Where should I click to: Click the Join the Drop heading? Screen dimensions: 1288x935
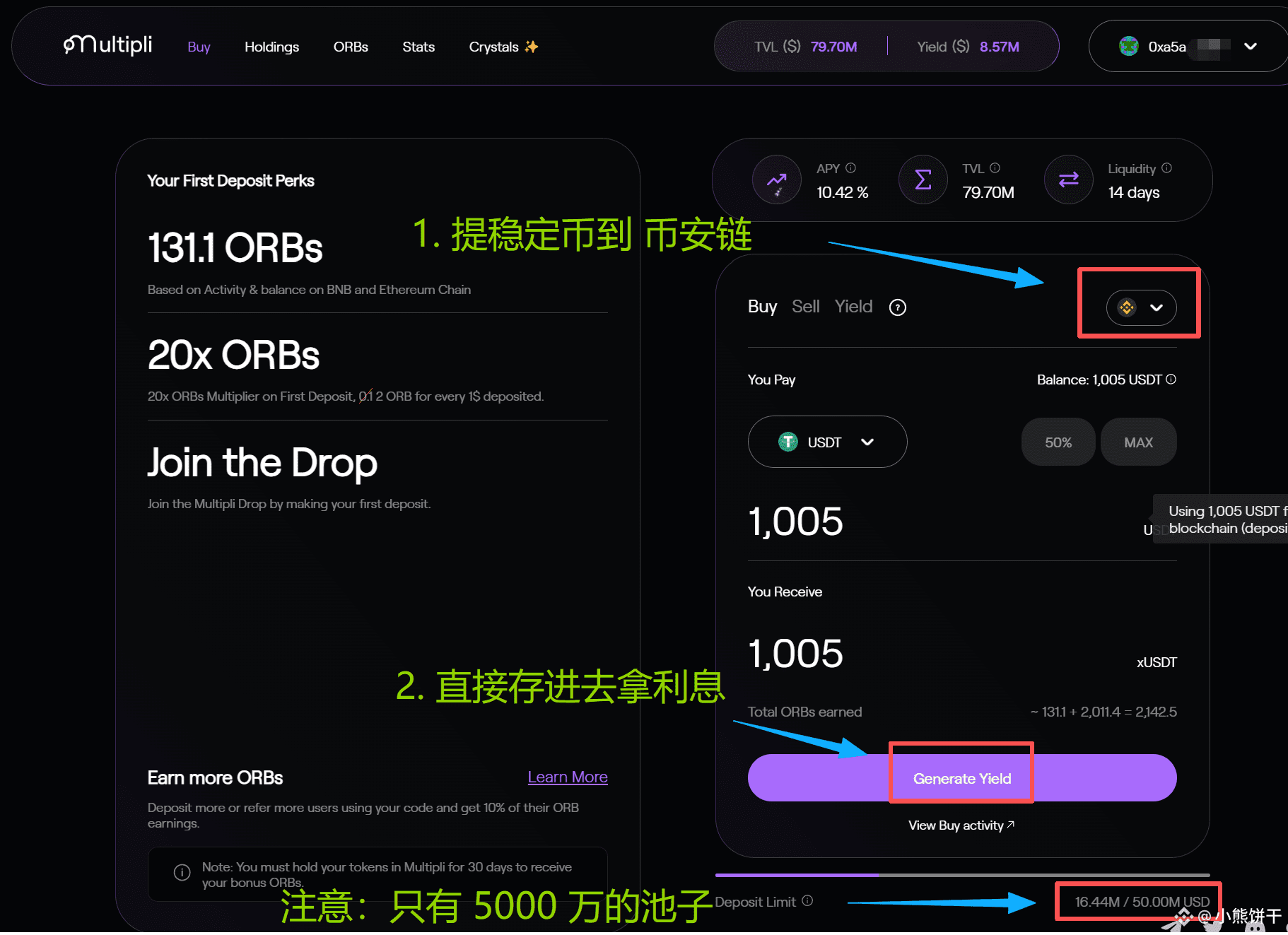coord(262,464)
